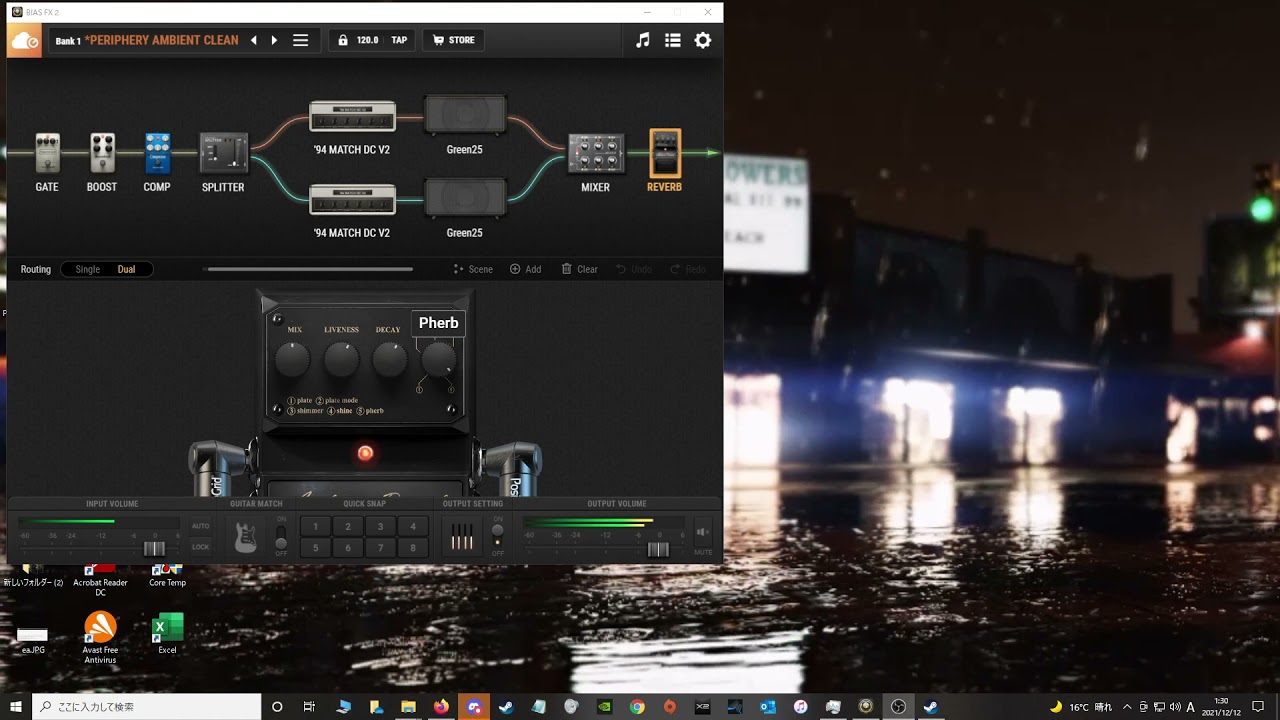Click the DECAY knob

point(389,359)
